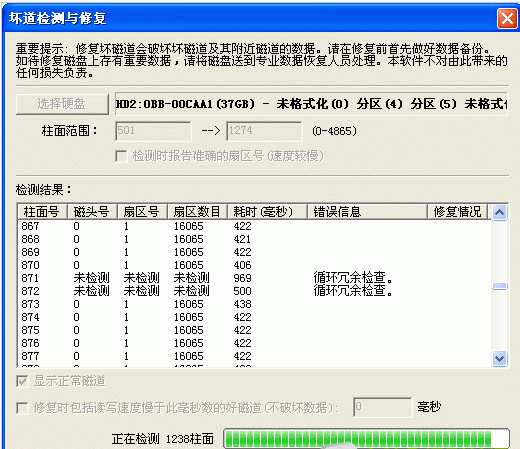The image size is (520, 449).
Task: Toggle 检测时报告准确的扇区号 checkbox
Action: pyautogui.click(x=121, y=156)
